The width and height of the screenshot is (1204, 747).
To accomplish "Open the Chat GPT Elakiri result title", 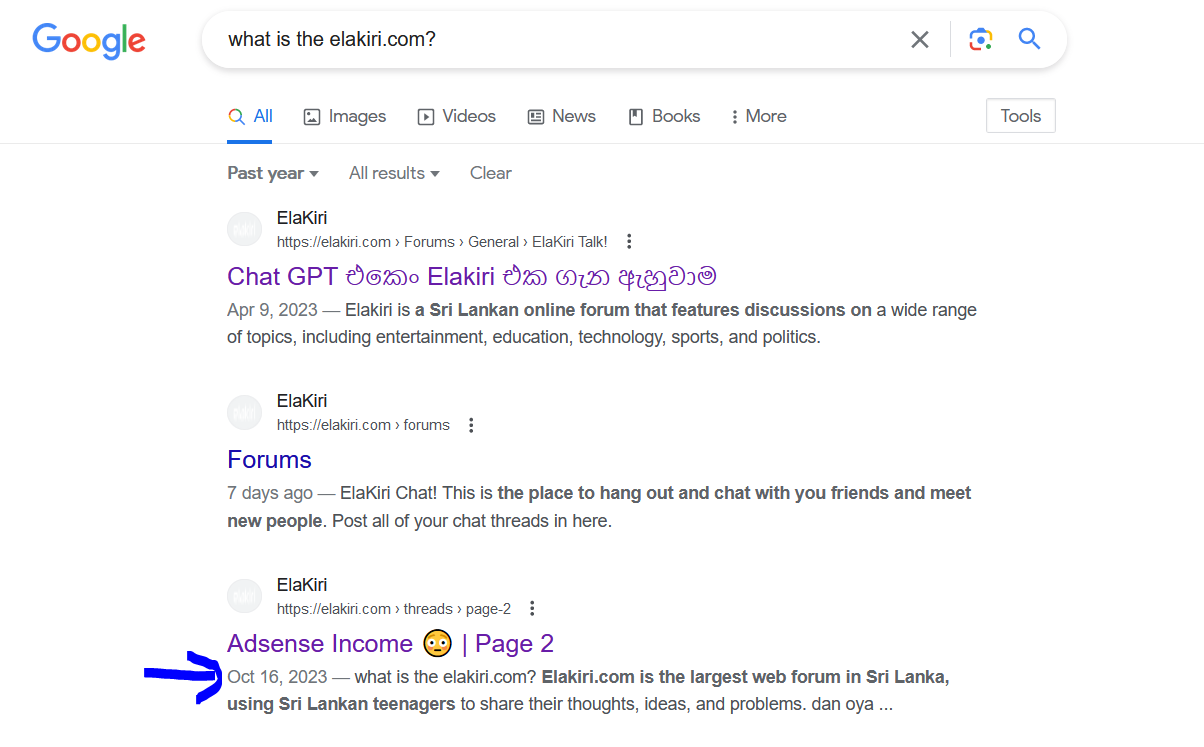I will coord(472,276).
